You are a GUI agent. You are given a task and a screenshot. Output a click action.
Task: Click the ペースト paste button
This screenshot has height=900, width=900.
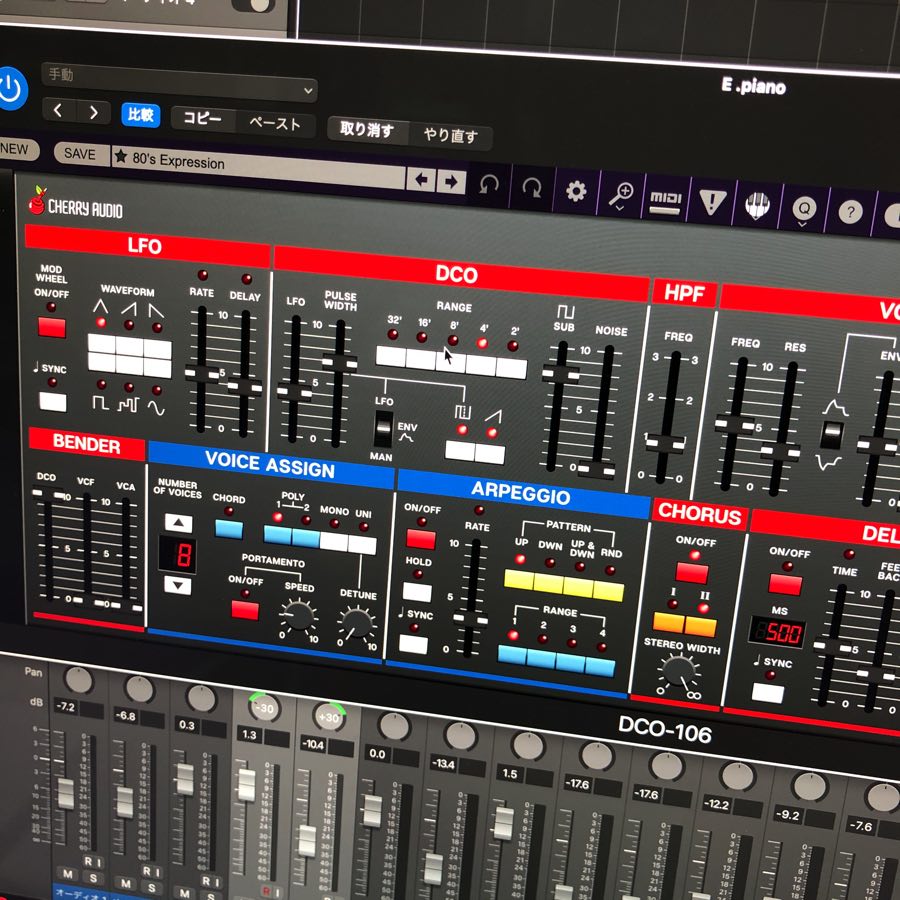click(x=275, y=123)
